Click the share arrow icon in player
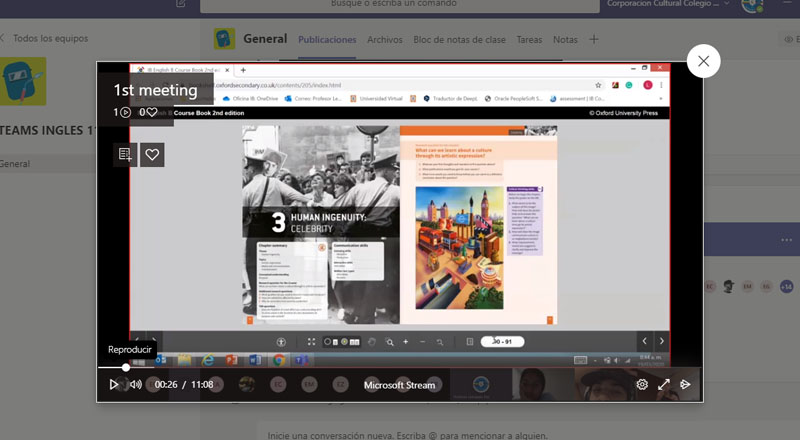The width and height of the screenshot is (800, 440). click(x=686, y=384)
